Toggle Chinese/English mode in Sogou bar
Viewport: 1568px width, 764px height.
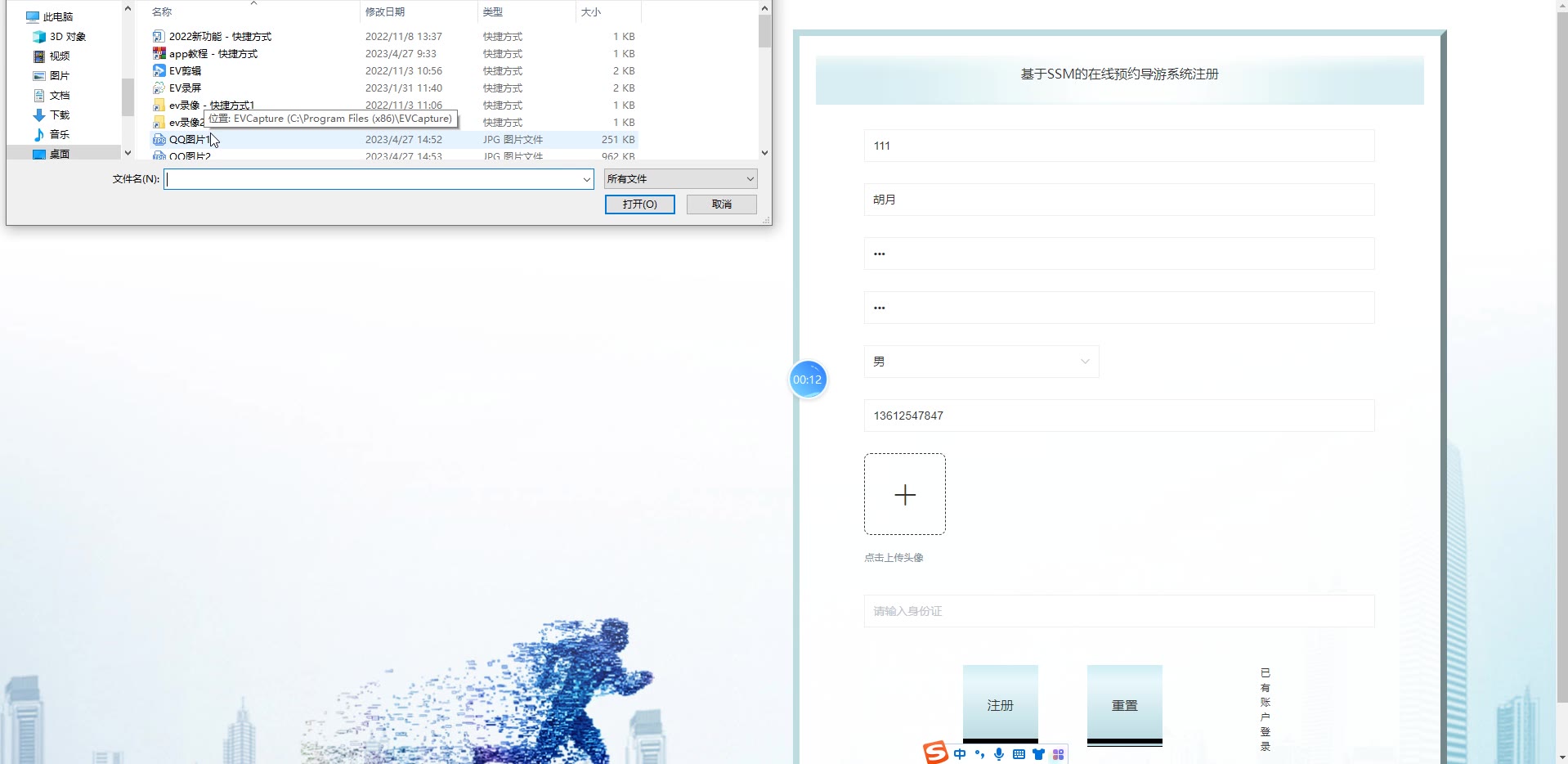pyautogui.click(x=960, y=754)
